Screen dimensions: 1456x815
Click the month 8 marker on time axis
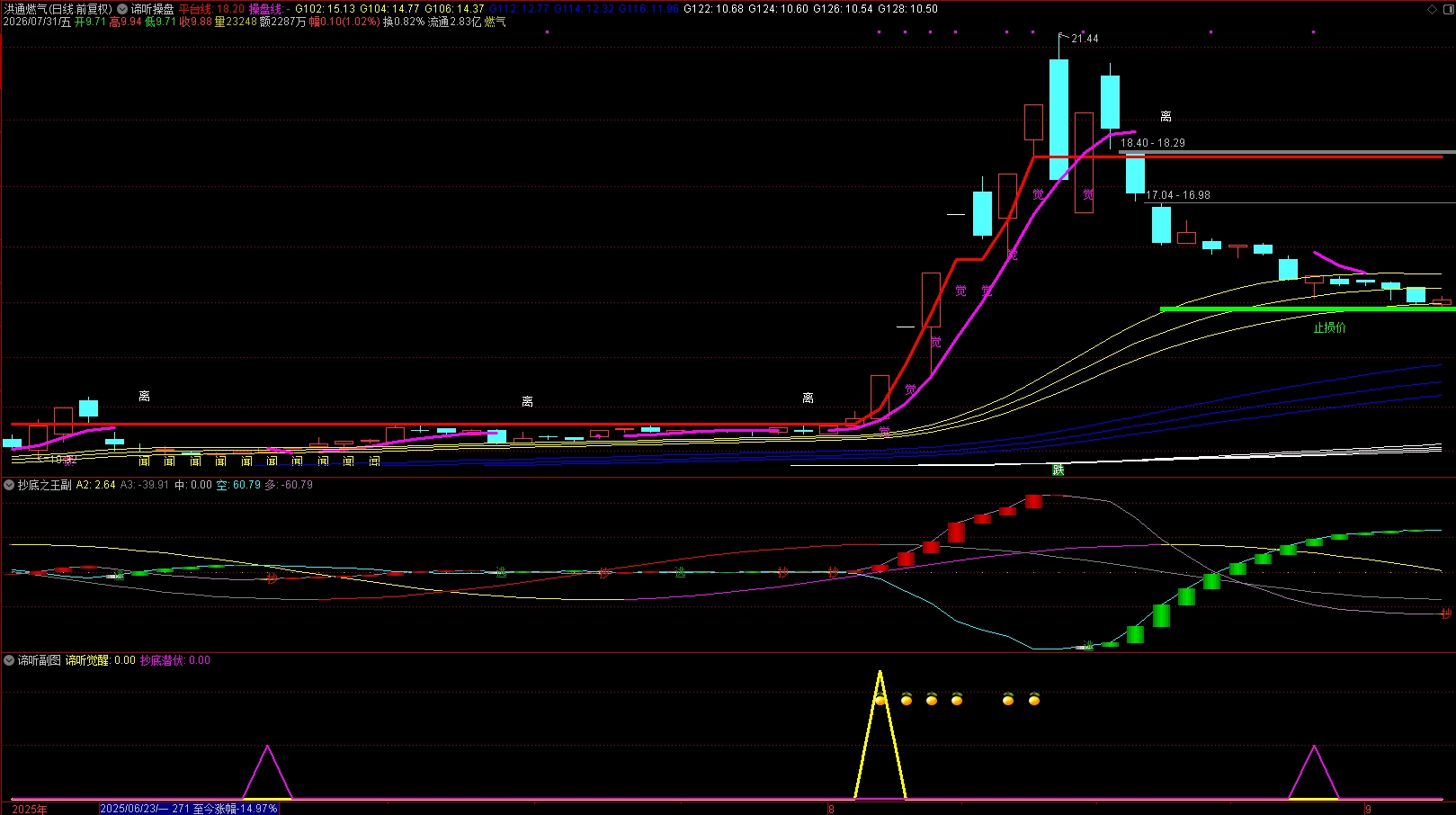click(831, 810)
